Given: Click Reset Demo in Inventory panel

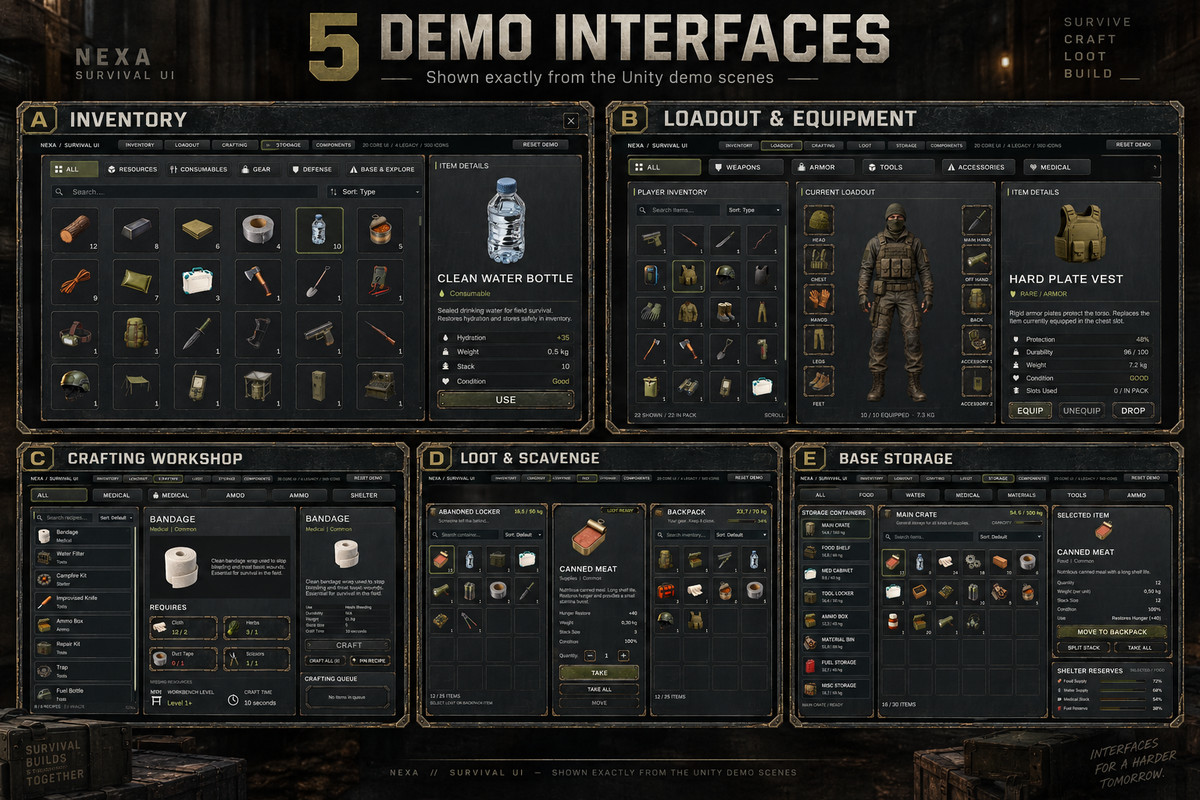Looking at the screenshot, I should 541,145.
